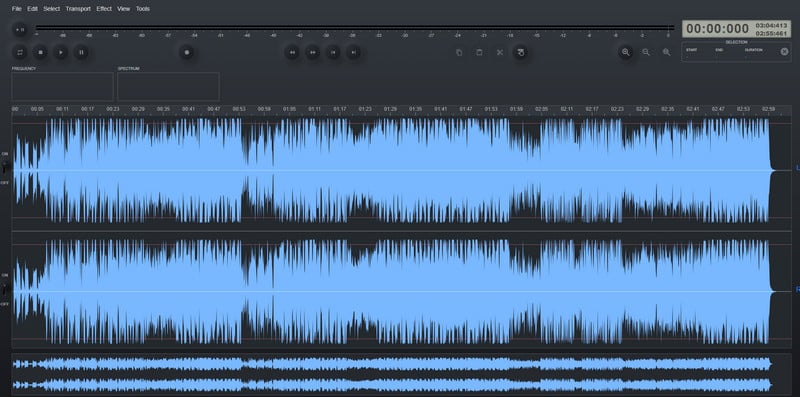The height and width of the screenshot is (397, 800).
Task: Click the 00:00:000 time display
Action: (x=717, y=29)
